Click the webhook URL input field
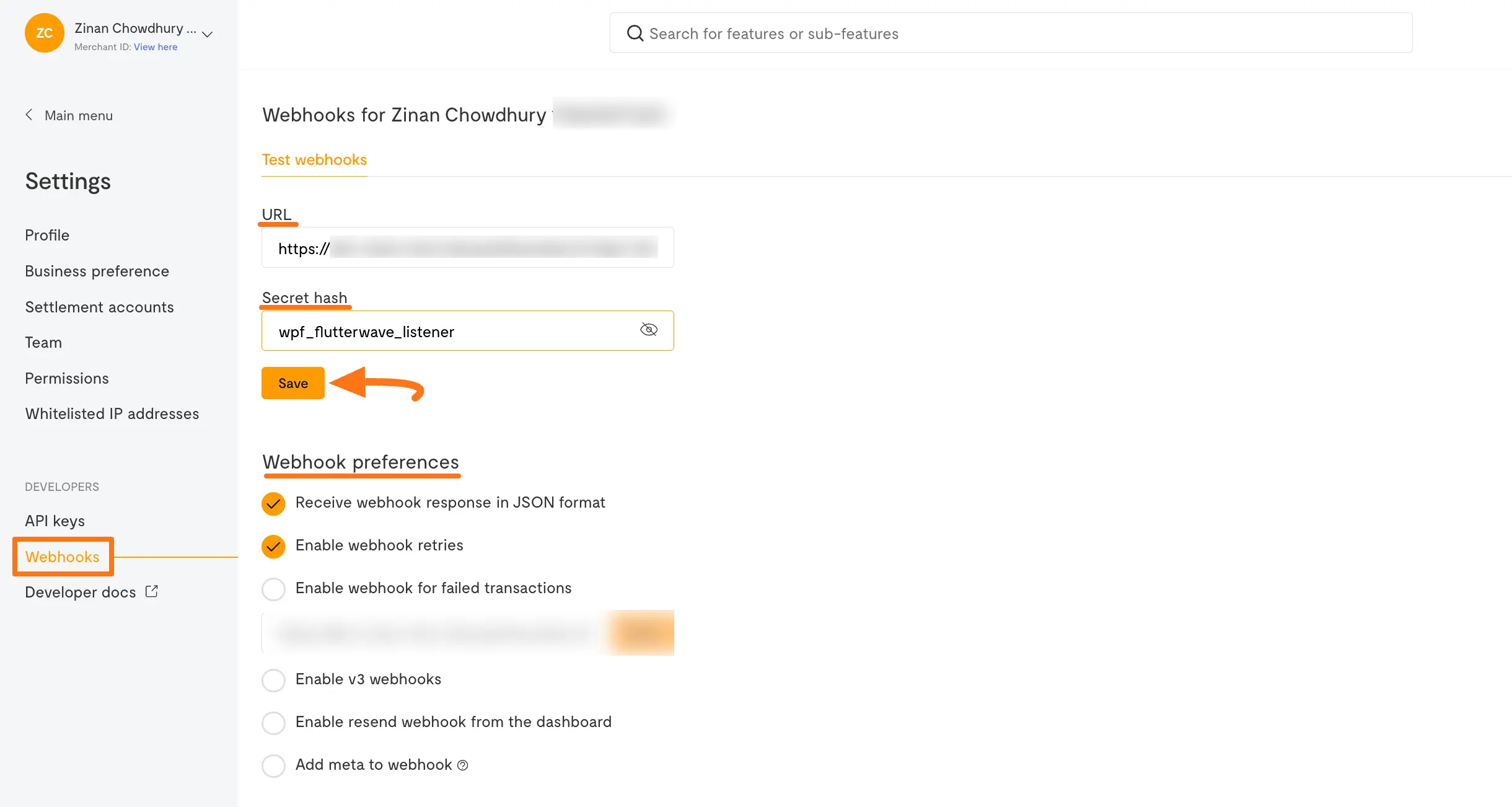 pos(467,248)
